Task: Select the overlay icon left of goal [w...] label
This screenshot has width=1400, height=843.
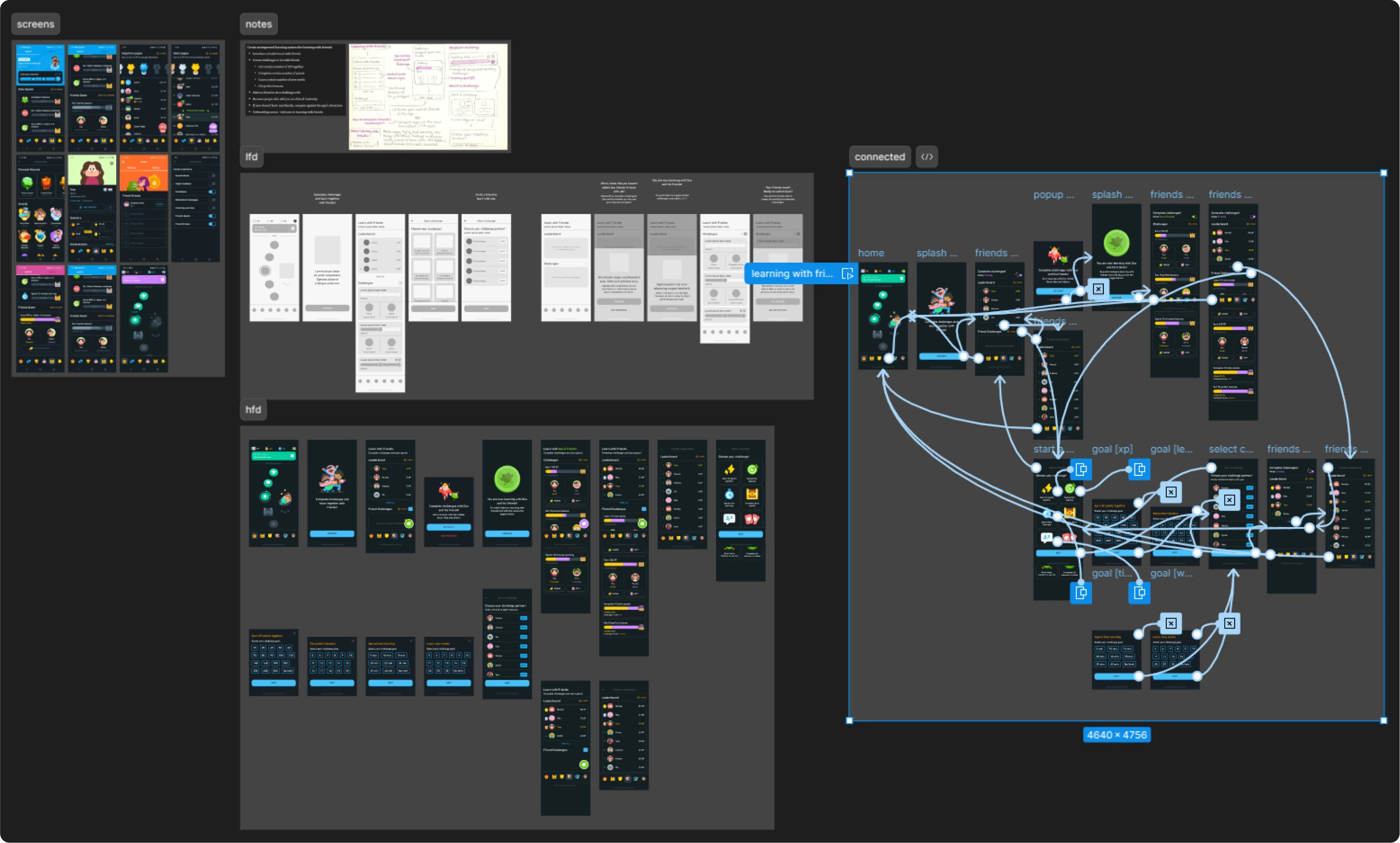Action: [1139, 592]
